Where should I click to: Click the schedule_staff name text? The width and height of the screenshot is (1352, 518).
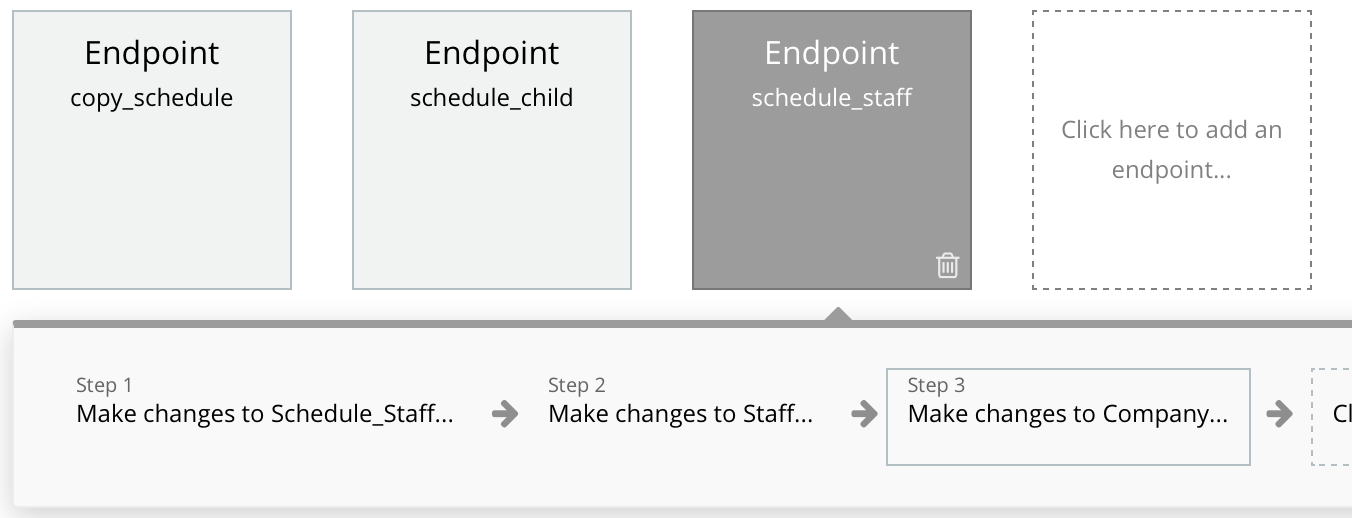[x=832, y=98]
